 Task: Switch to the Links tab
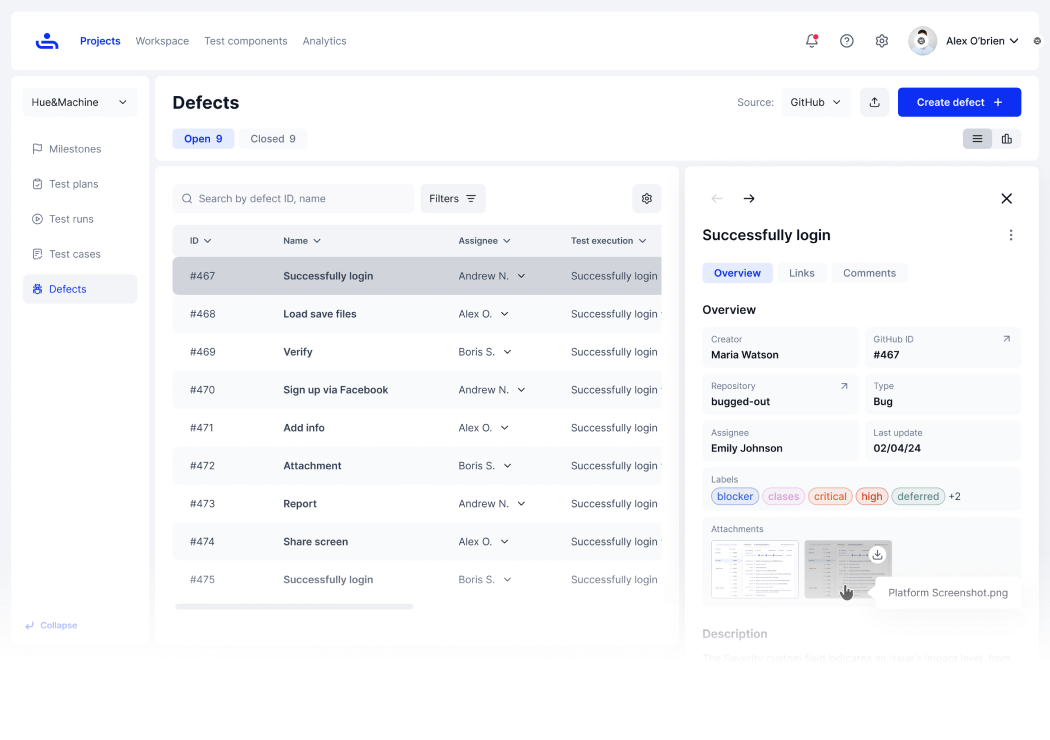802,273
